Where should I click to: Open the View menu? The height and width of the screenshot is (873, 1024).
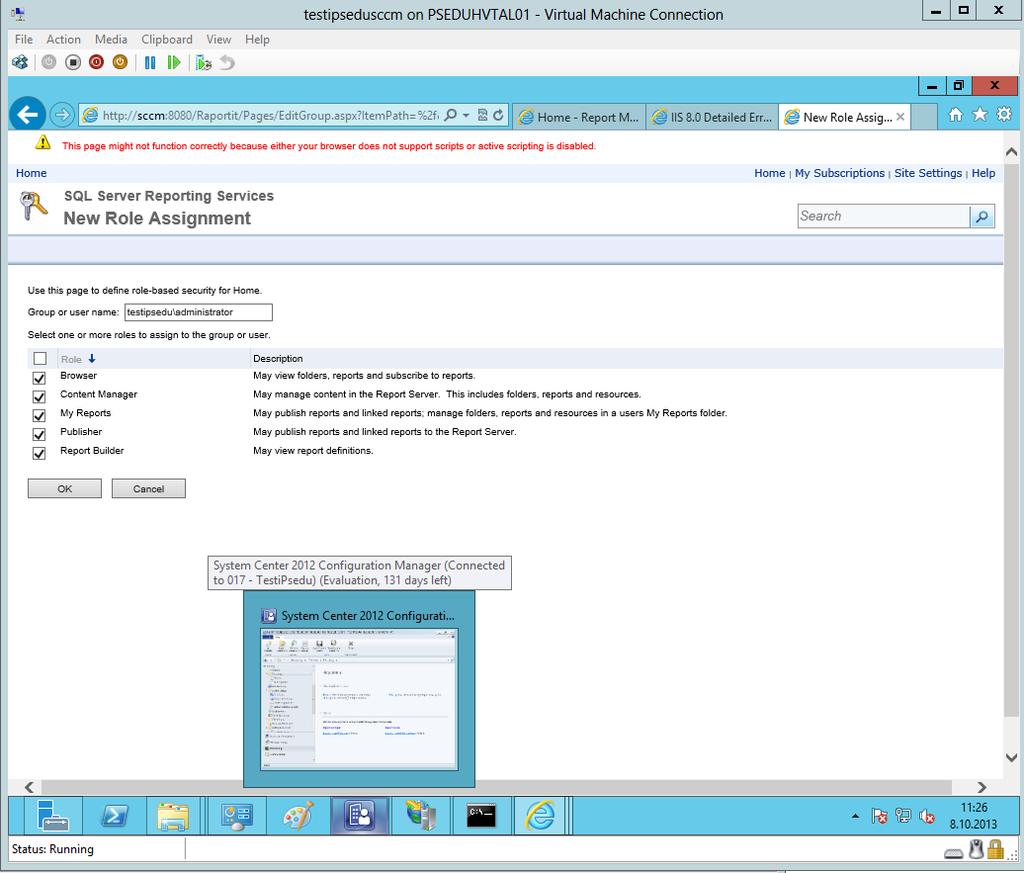(219, 39)
